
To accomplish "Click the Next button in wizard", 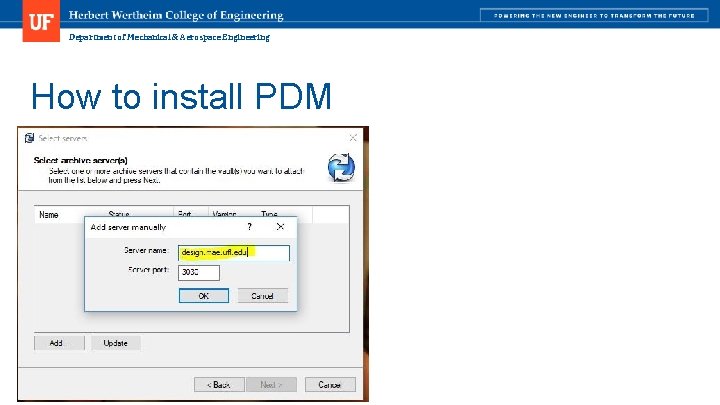I will tap(271, 385).
